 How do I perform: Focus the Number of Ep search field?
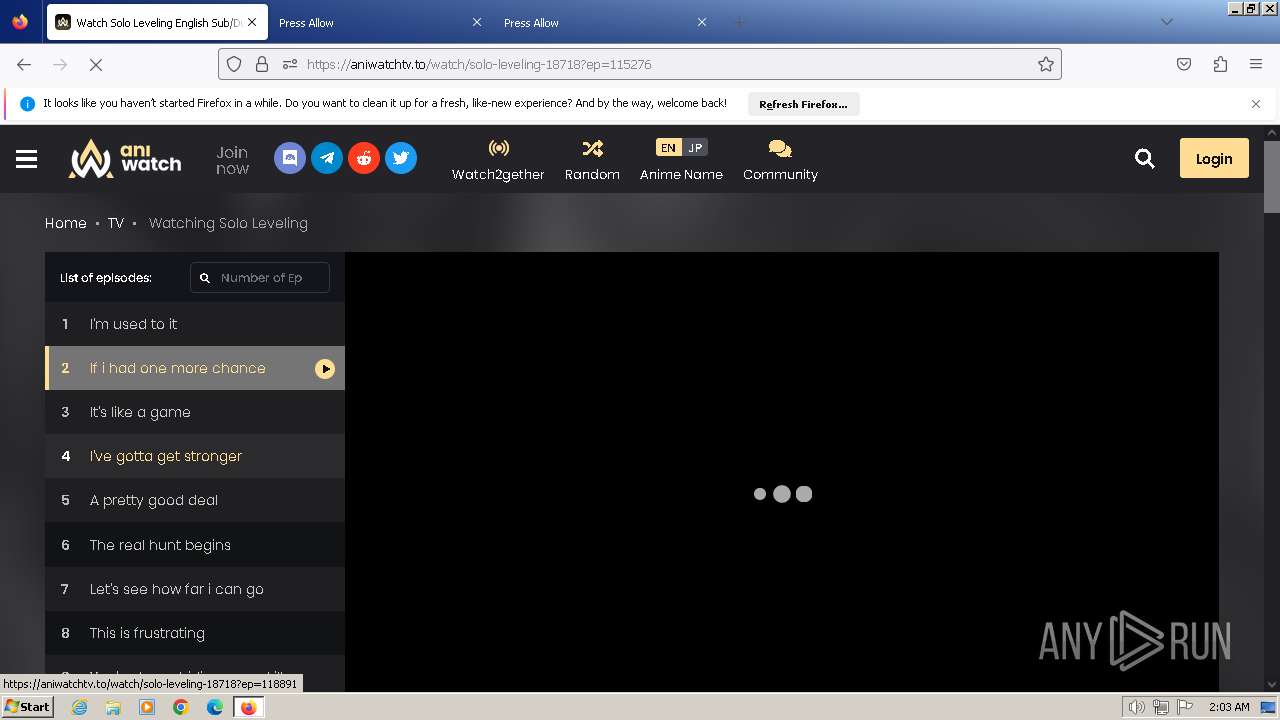tap(260, 278)
